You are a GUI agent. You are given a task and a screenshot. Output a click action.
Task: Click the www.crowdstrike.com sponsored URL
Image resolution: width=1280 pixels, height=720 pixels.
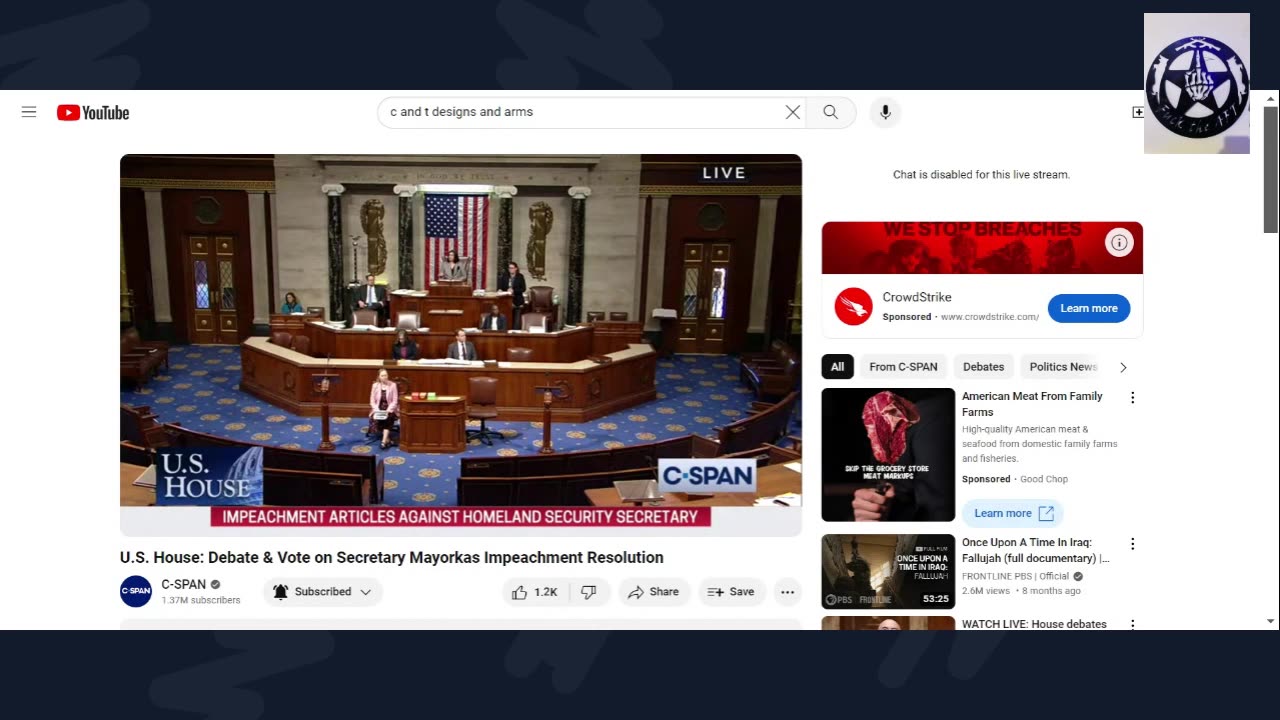[x=989, y=317]
